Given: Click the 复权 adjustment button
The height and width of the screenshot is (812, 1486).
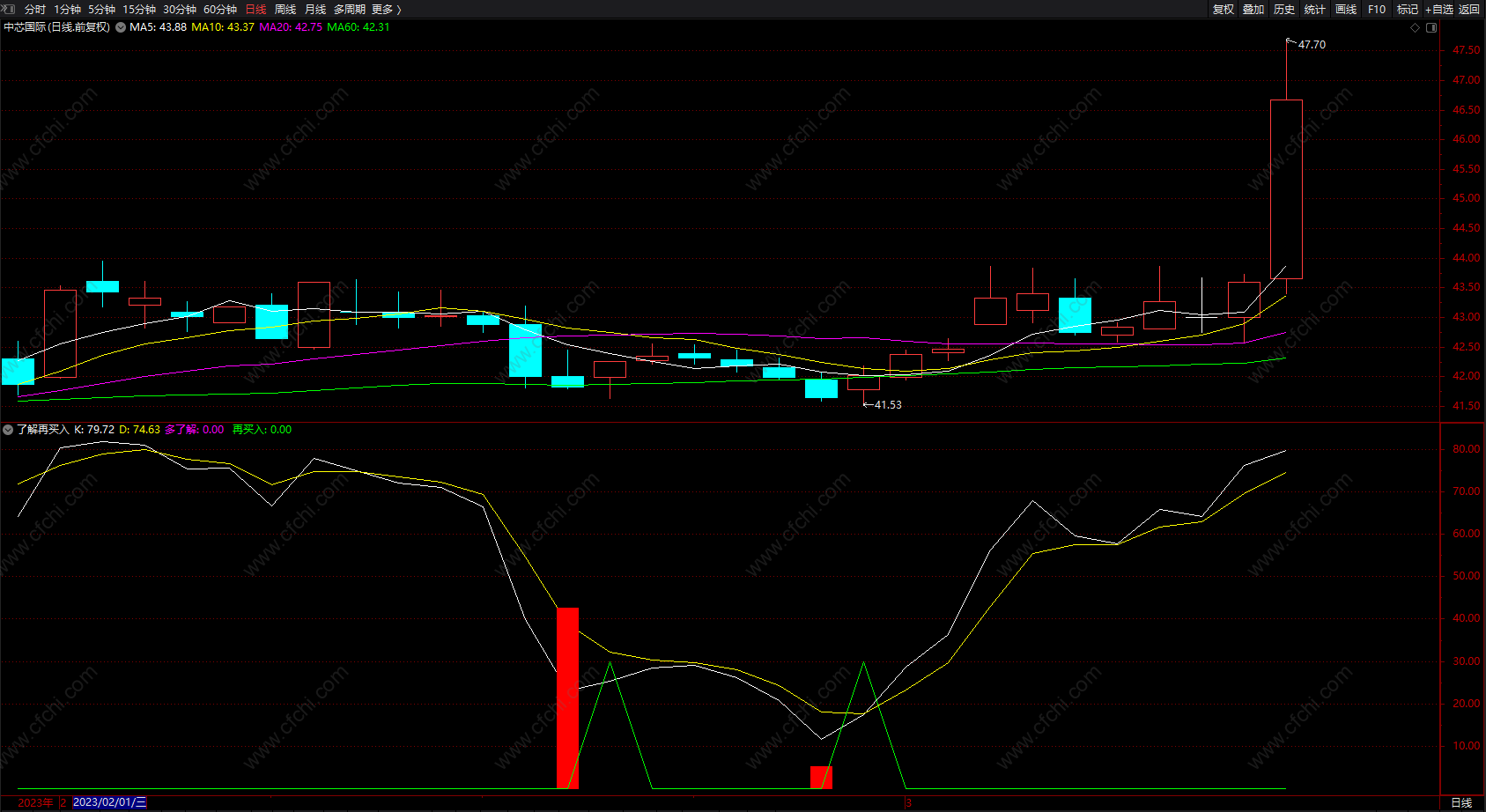Looking at the screenshot, I should [x=1224, y=9].
